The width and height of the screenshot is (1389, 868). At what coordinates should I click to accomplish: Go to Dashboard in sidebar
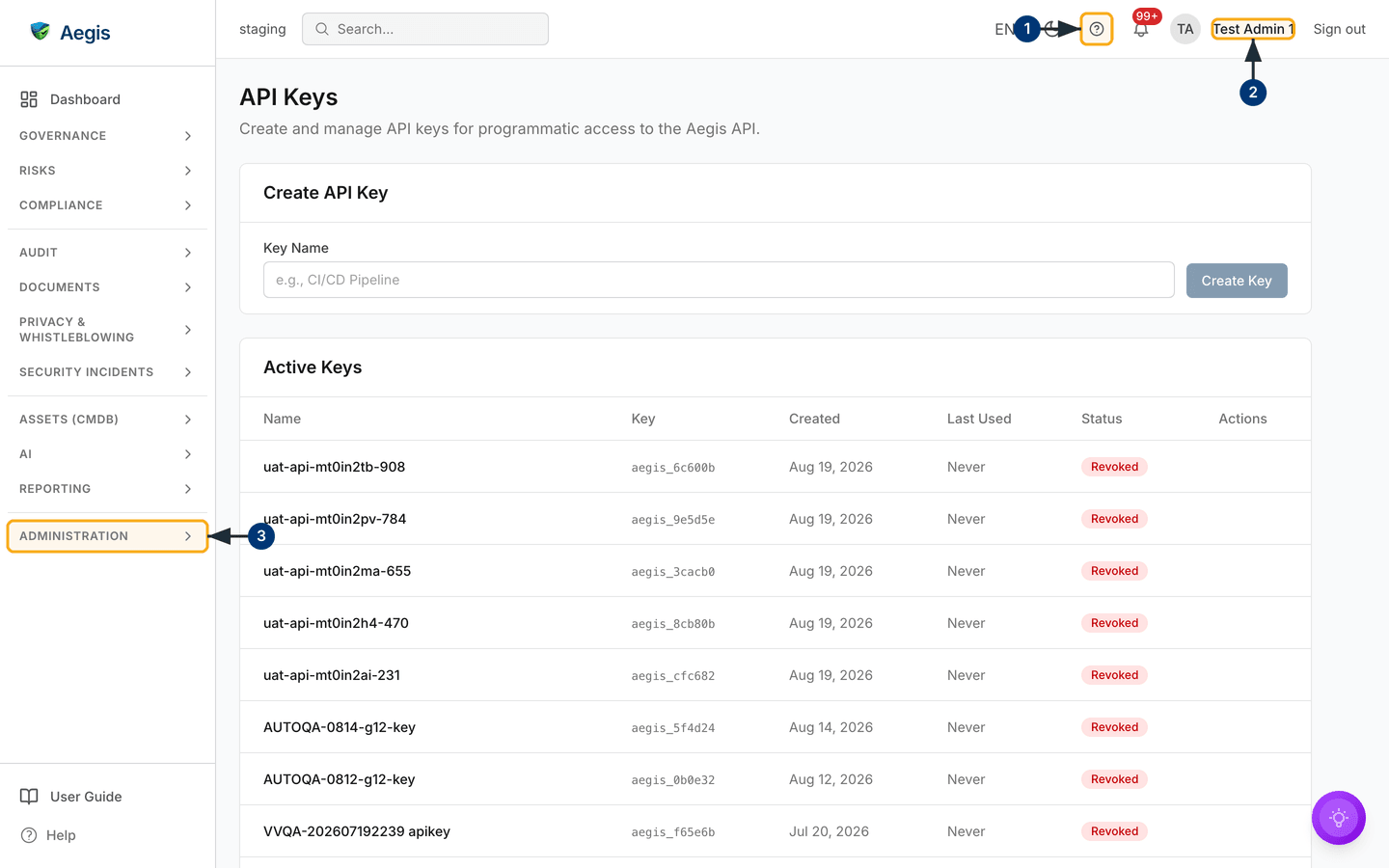107,99
